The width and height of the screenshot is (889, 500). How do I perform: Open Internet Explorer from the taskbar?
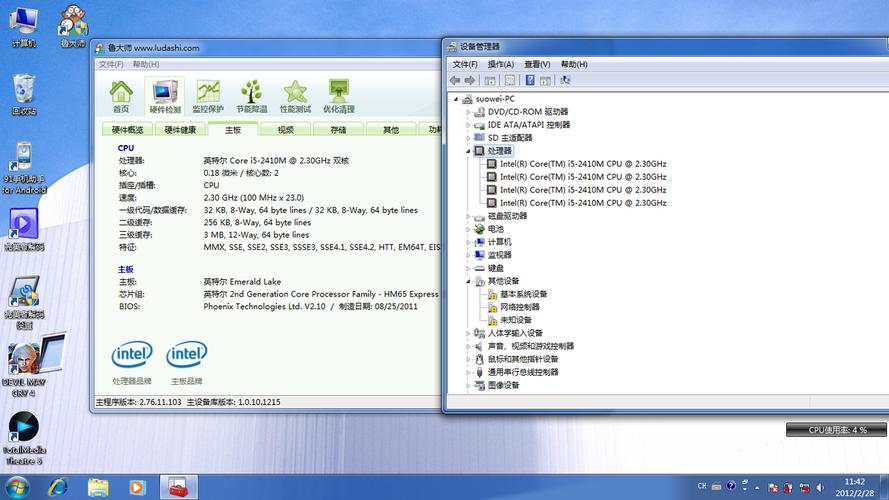[58, 488]
